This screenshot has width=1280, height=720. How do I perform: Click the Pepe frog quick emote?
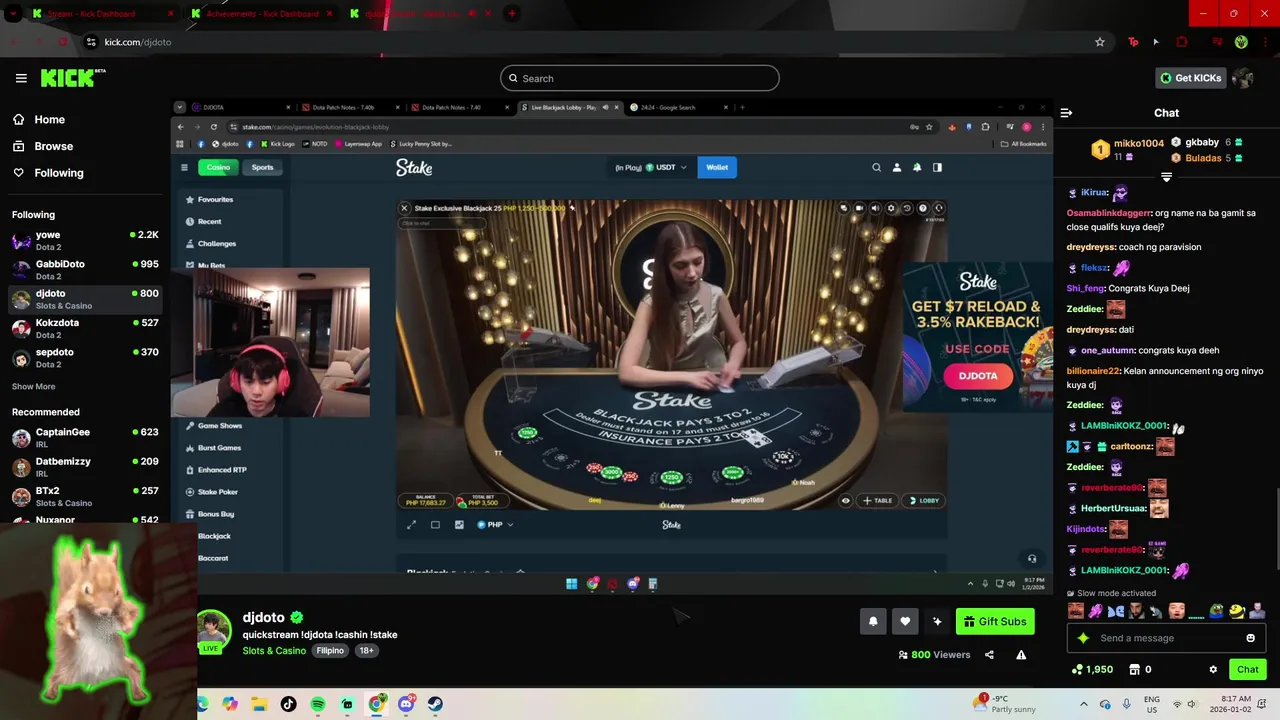1217,611
